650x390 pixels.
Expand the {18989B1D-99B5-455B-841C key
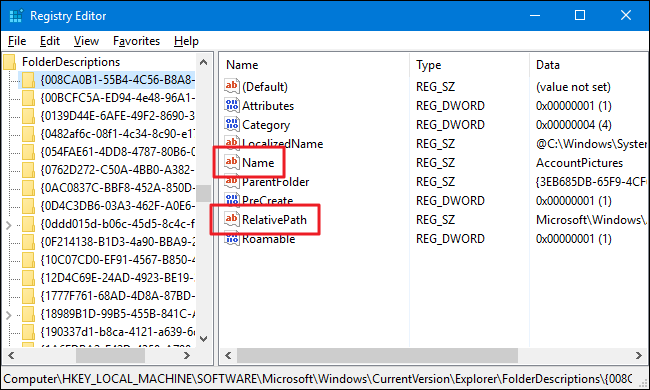[8, 315]
